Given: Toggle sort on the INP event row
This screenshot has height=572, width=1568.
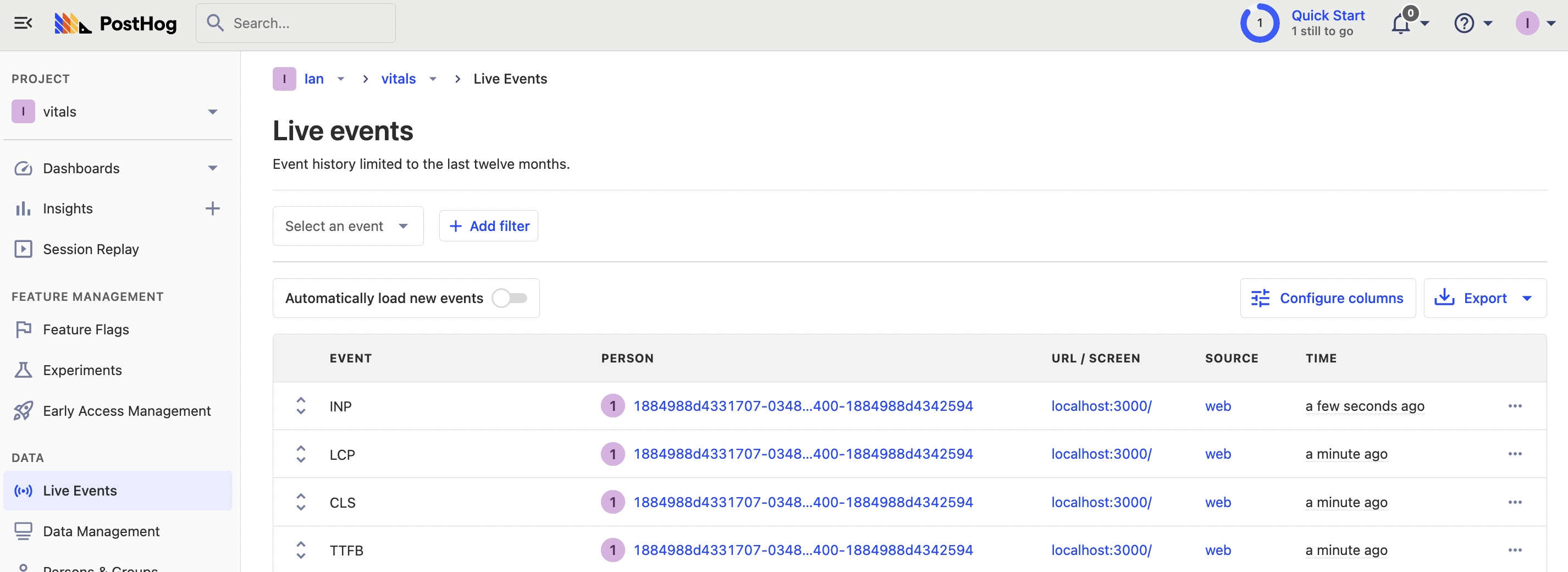Looking at the screenshot, I should pos(301,405).
